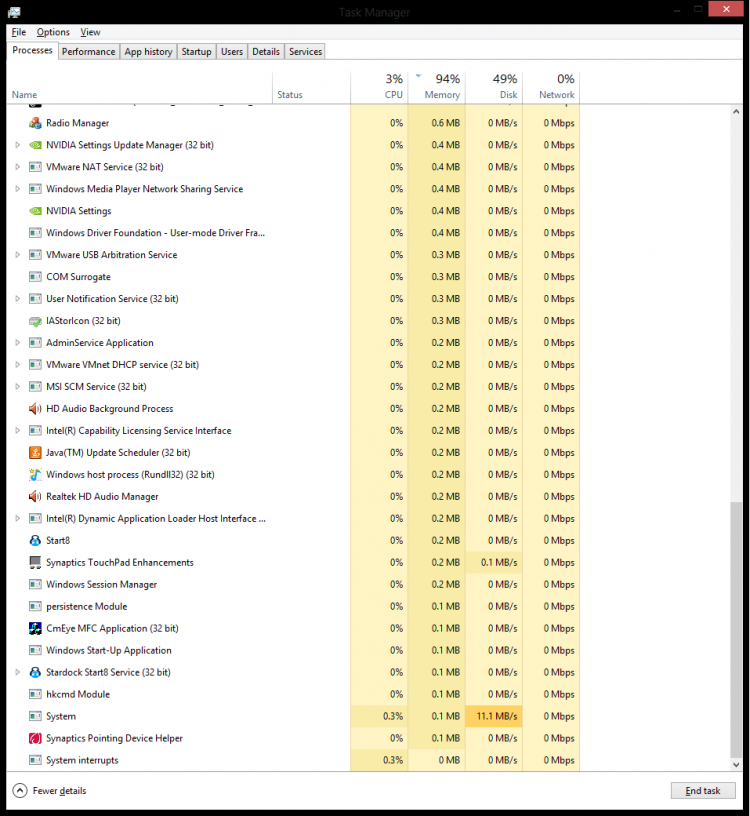
Task: Expand VMware USB Arbitration Service
Action: pyautogui.click(x=17, y=255)
